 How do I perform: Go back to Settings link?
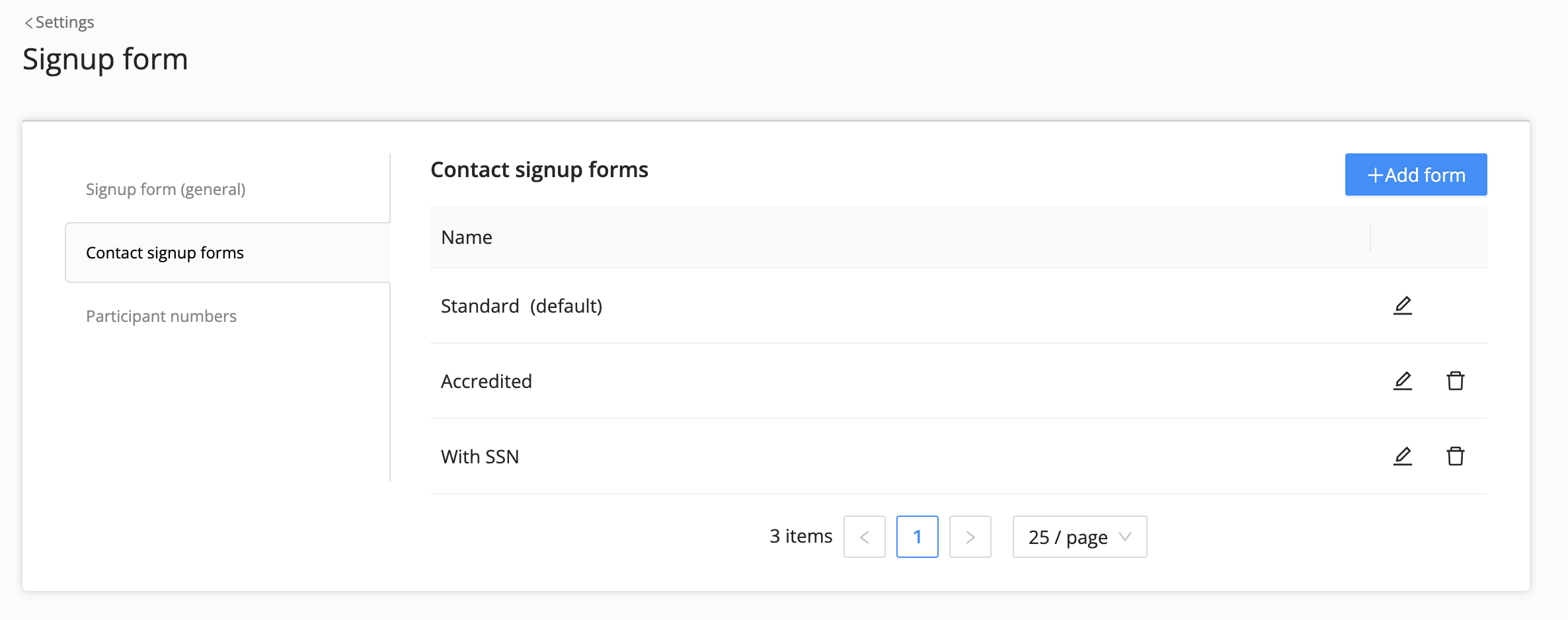tap(65, 22)
